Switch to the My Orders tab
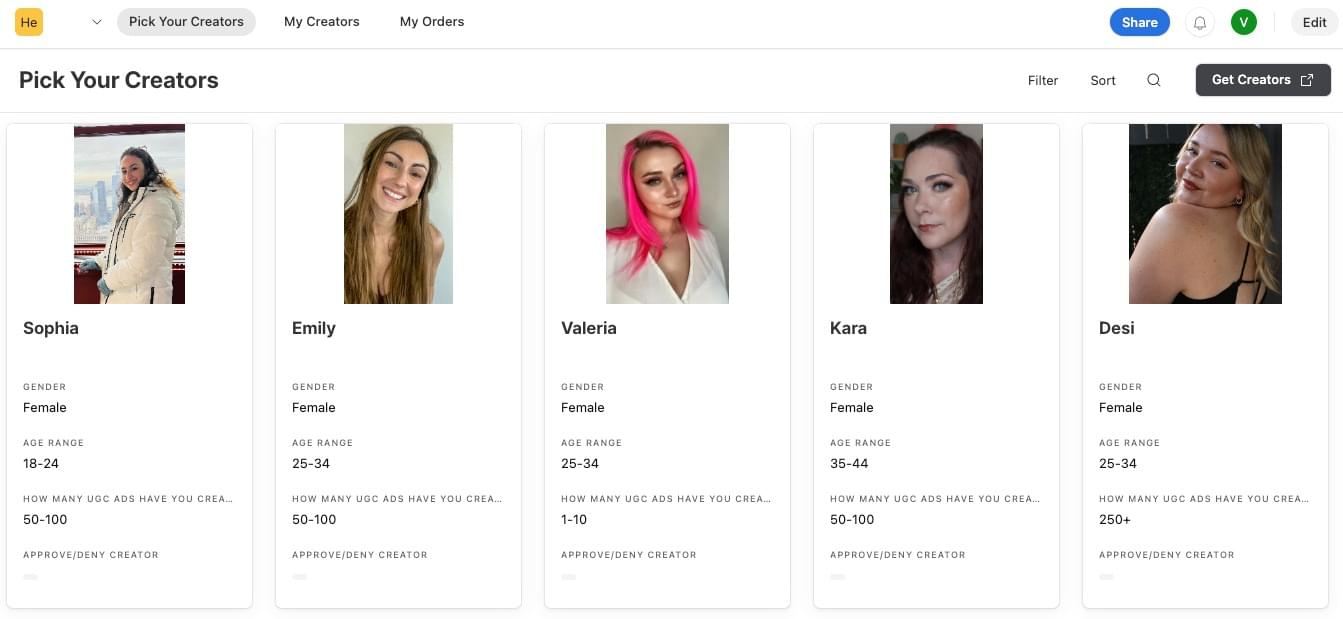The image size is (1343, 619). (x=432, y=21)
